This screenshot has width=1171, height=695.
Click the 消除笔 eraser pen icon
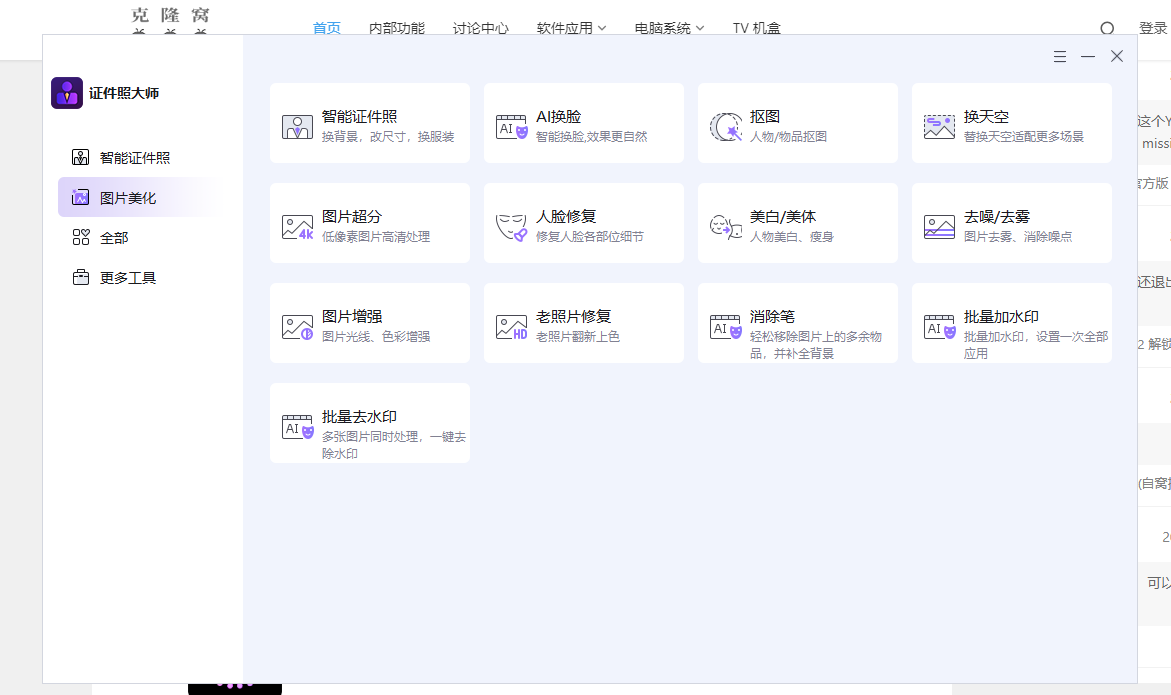(x=725, y=327)
